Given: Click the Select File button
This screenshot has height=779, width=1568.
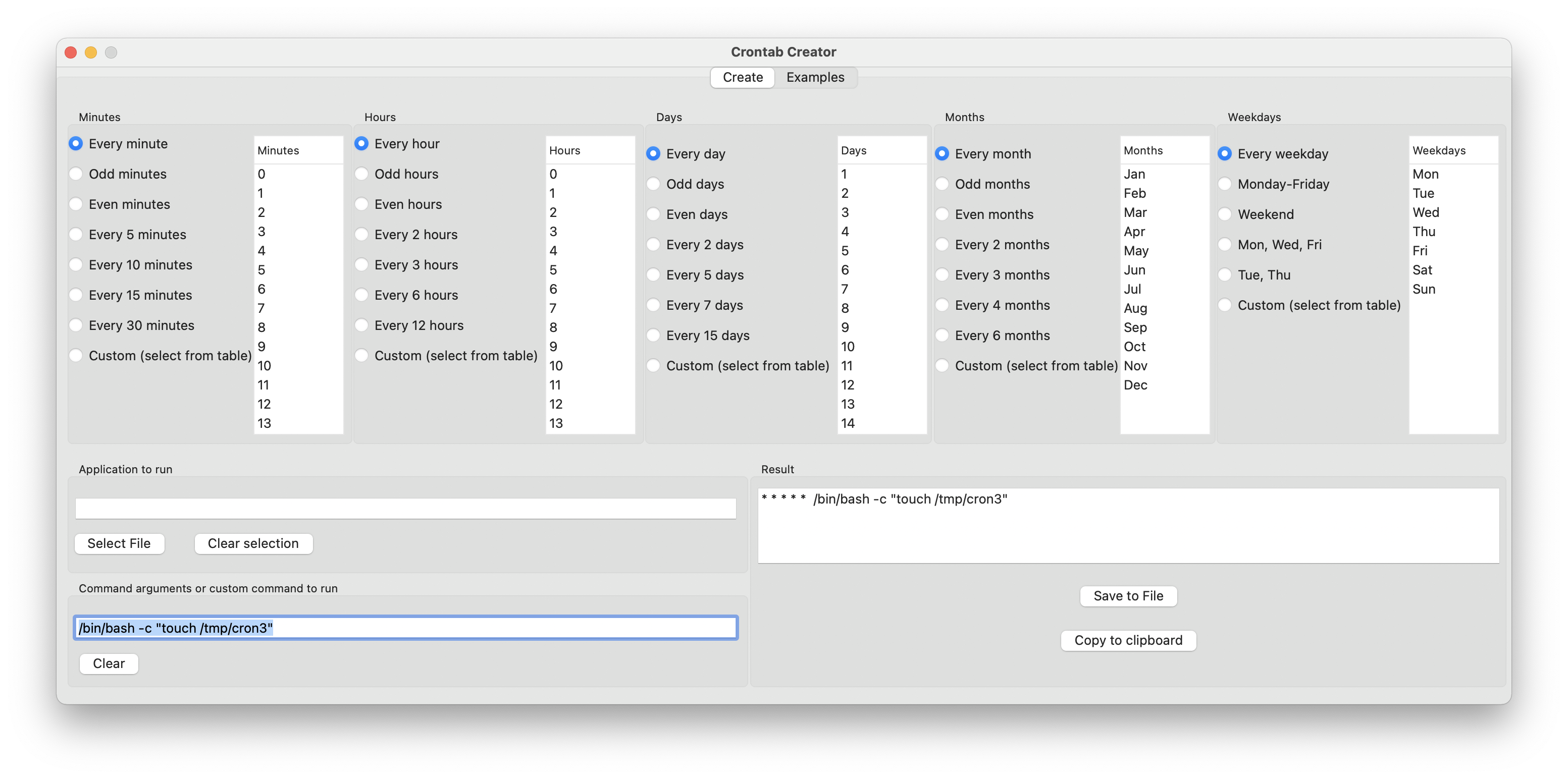Looking at the screenshot, I should [118, 543].
